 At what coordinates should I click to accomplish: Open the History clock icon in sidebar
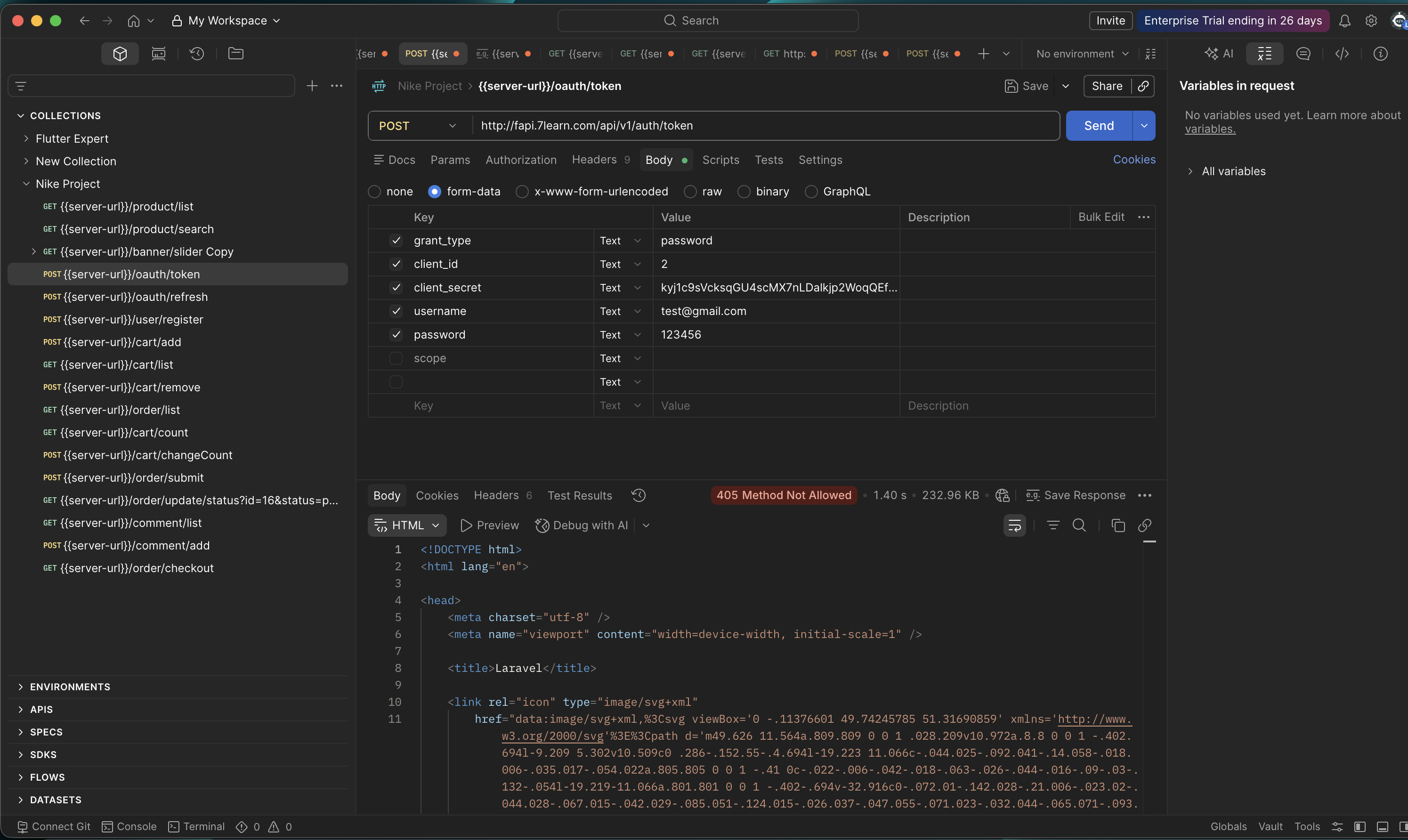(196, 54)
